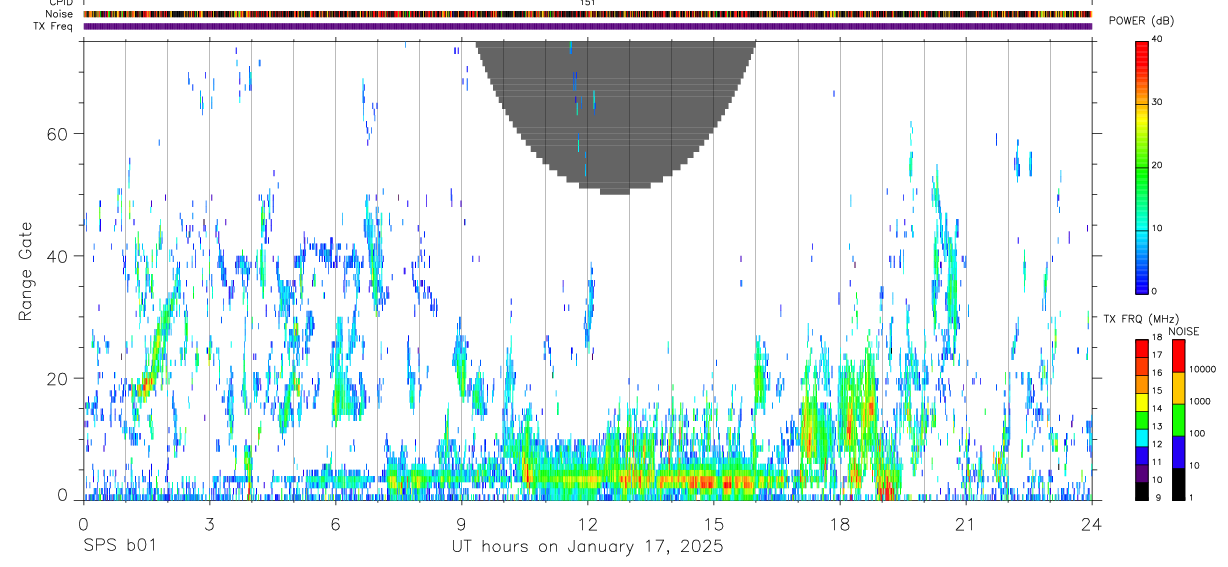Click the 12 tick on the UT hours axis
This screenshot has height=567, width=1228.
pyautogui.click(x=587, y=523)
